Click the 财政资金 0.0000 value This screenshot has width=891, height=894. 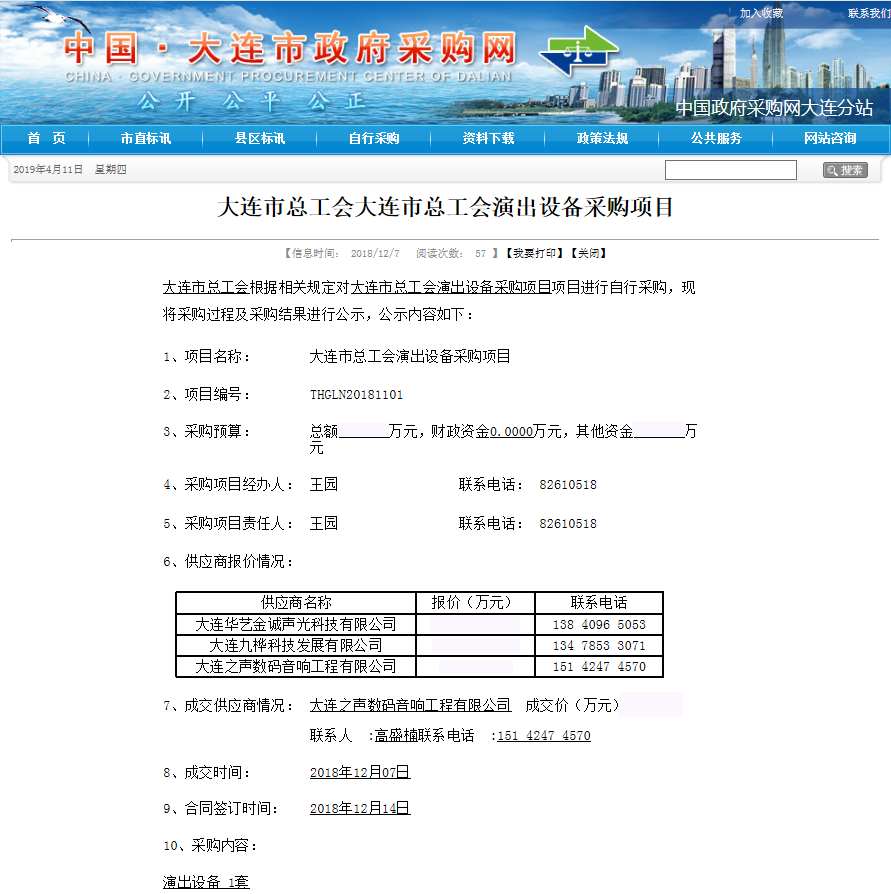coord(511,432)
